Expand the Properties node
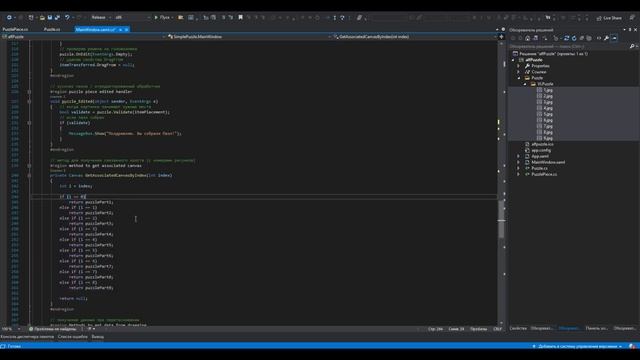This screenshot has width=640, height=360. [519, 66]
